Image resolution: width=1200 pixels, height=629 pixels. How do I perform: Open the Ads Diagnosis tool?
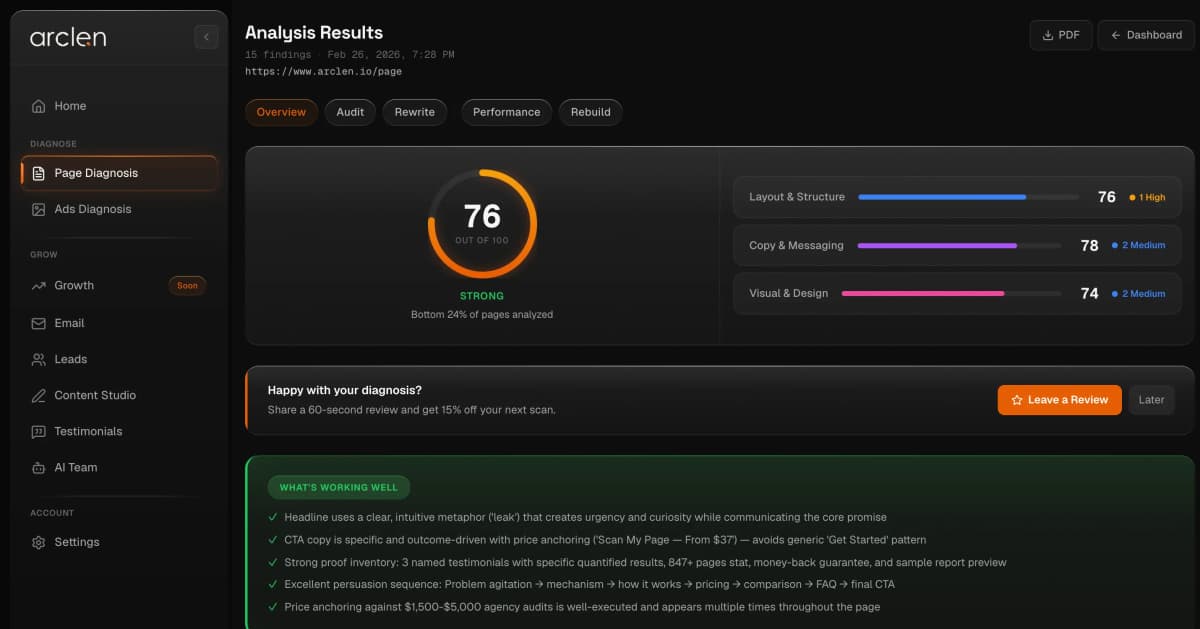(x=40, y=209)
